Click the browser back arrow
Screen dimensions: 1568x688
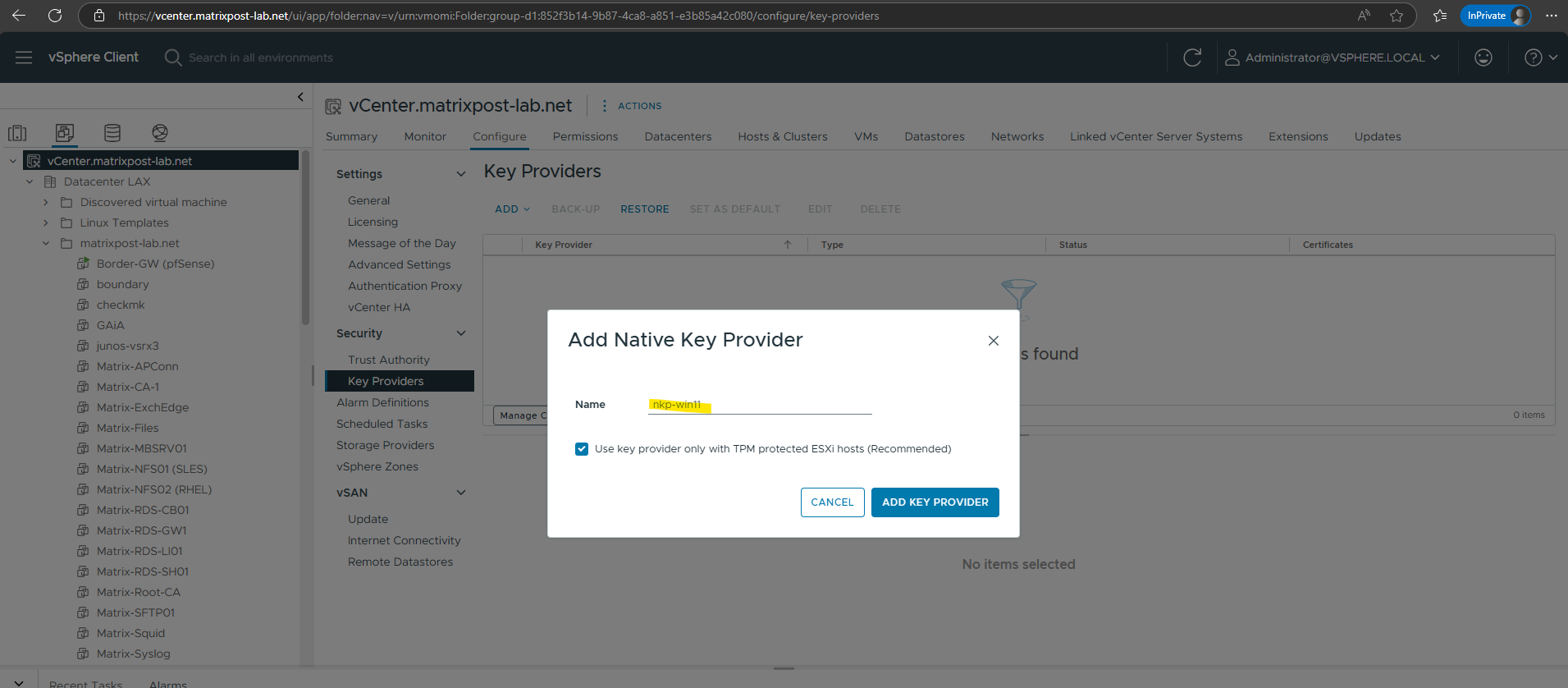[19, 16]
